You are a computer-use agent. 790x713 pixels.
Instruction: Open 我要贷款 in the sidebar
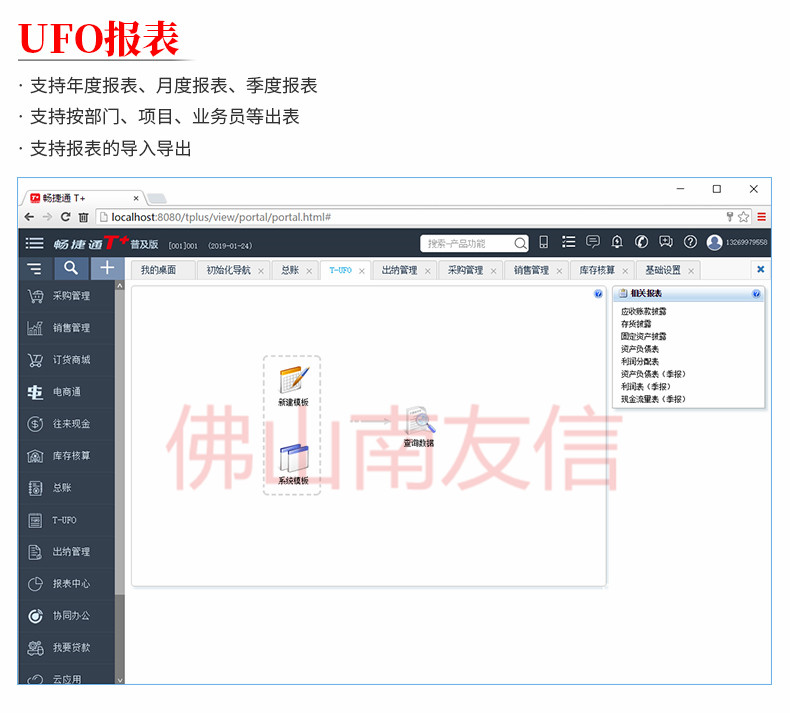(67, 647)
